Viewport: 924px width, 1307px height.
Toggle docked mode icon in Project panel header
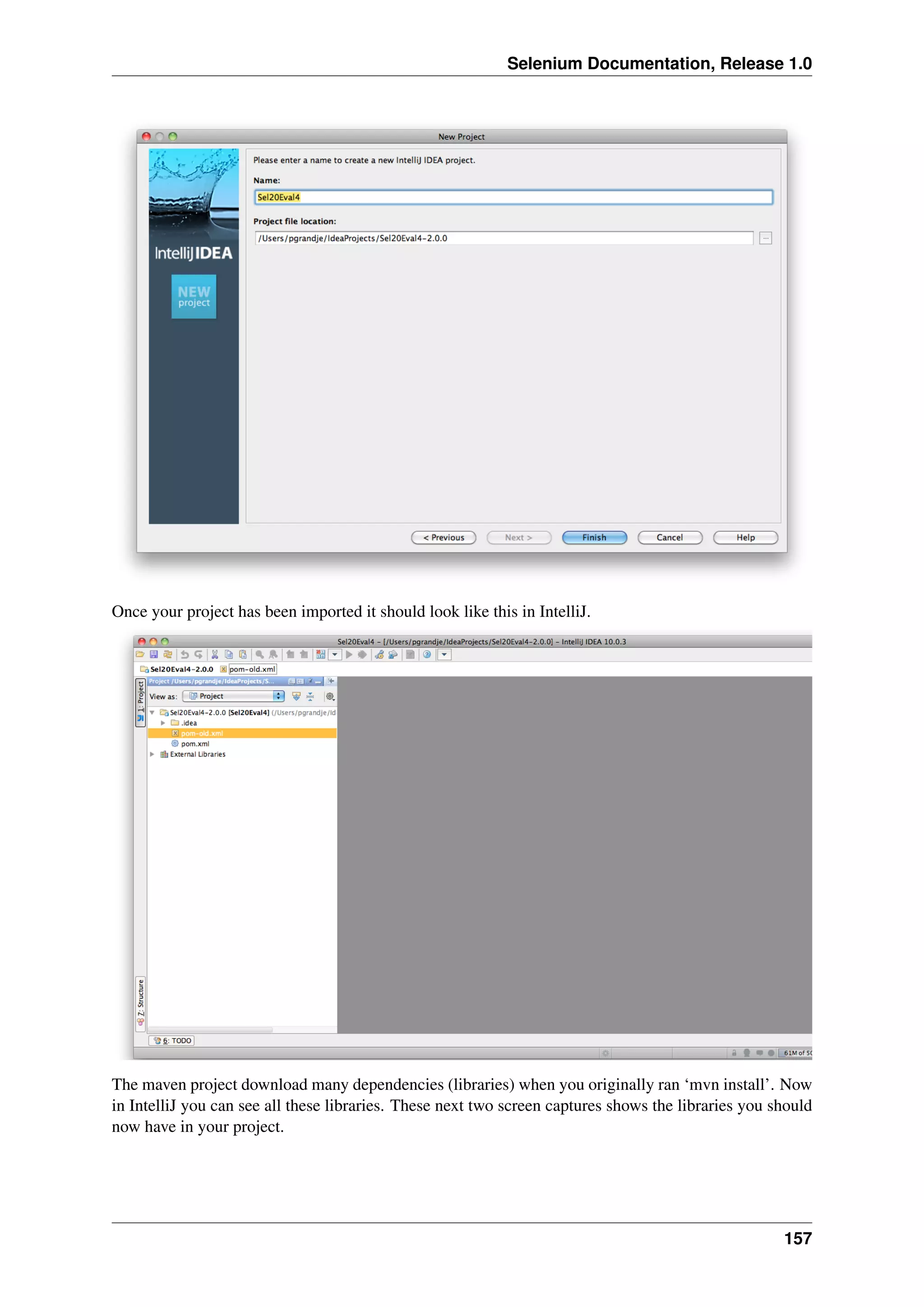coord(300,681)
